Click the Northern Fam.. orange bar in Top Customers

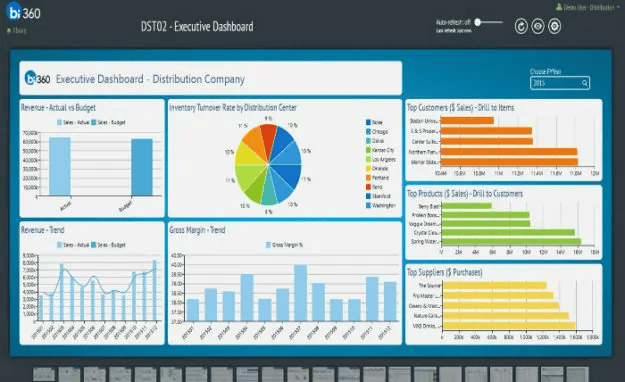coord(509,152)
